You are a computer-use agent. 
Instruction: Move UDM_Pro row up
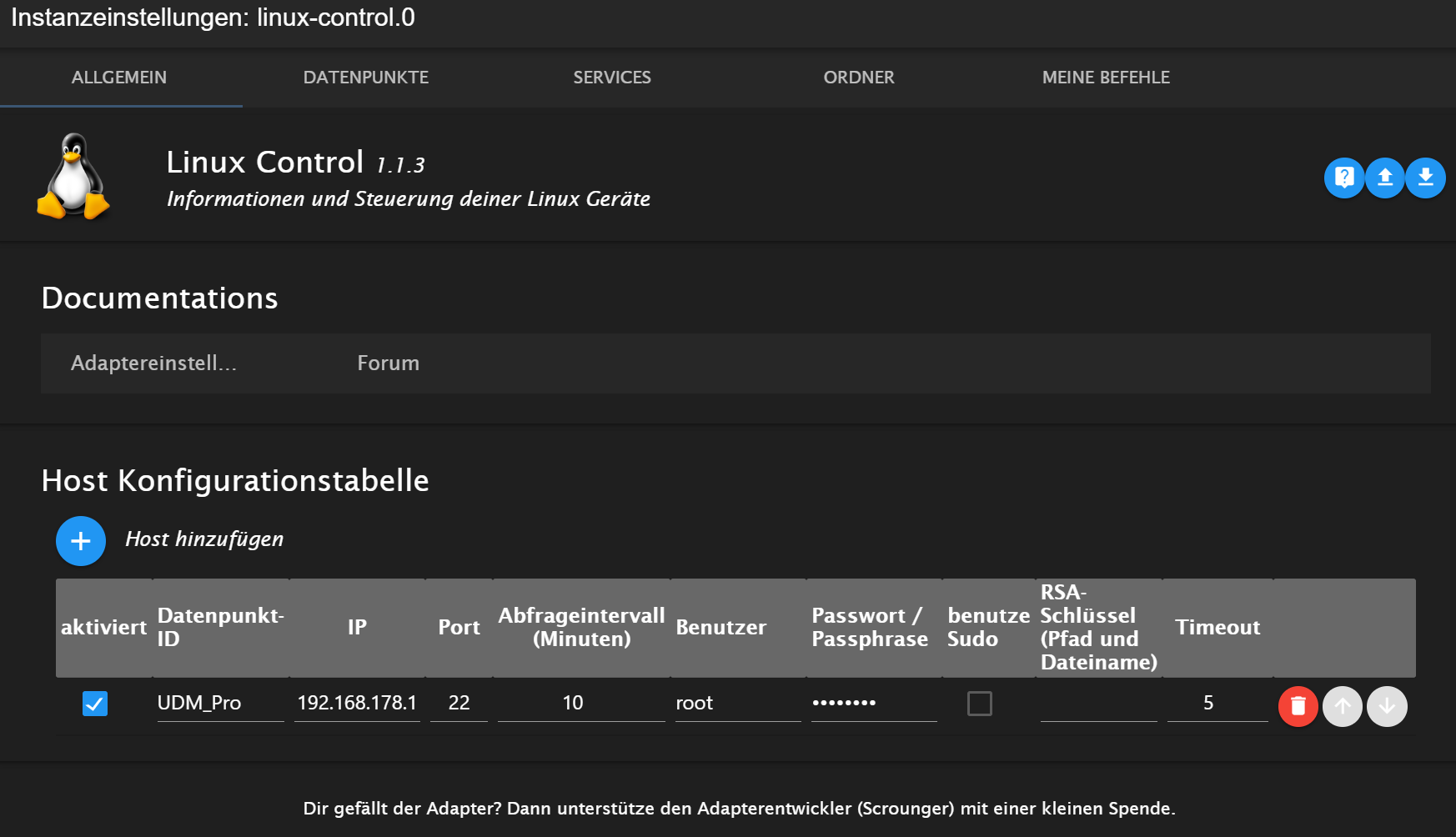click(1343, 706)
